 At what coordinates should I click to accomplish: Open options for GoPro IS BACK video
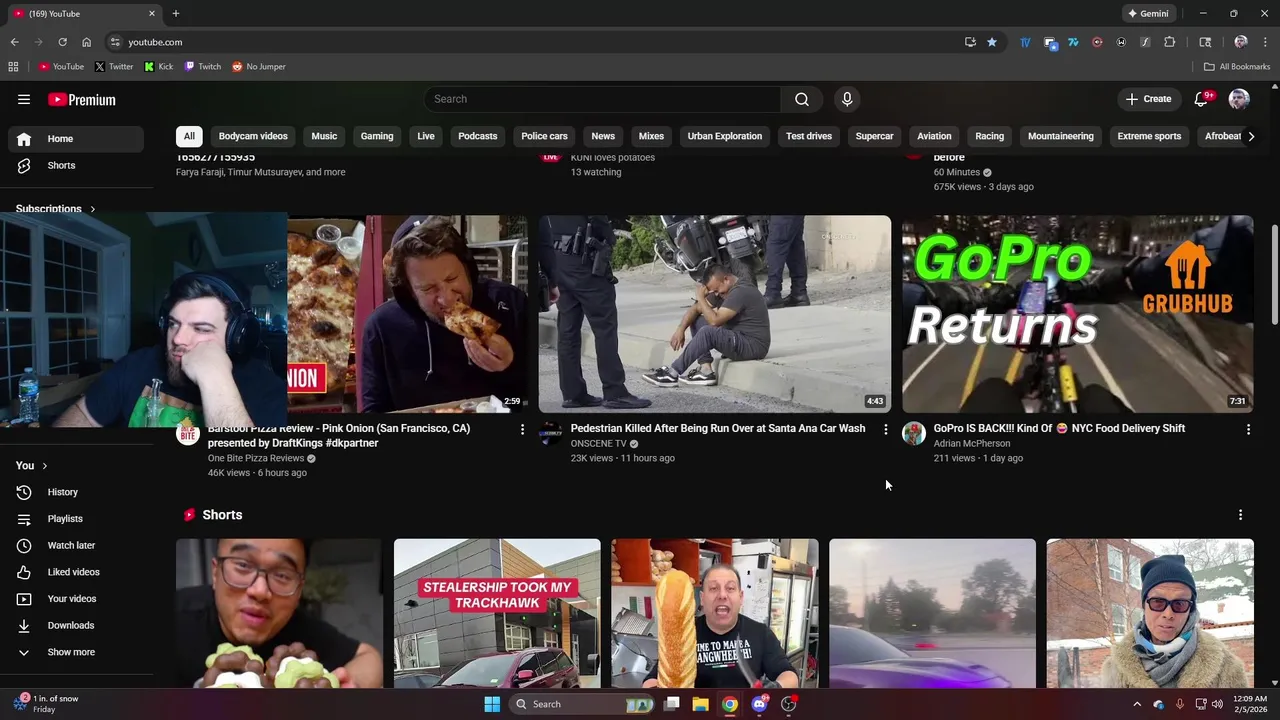(1248, 429)
